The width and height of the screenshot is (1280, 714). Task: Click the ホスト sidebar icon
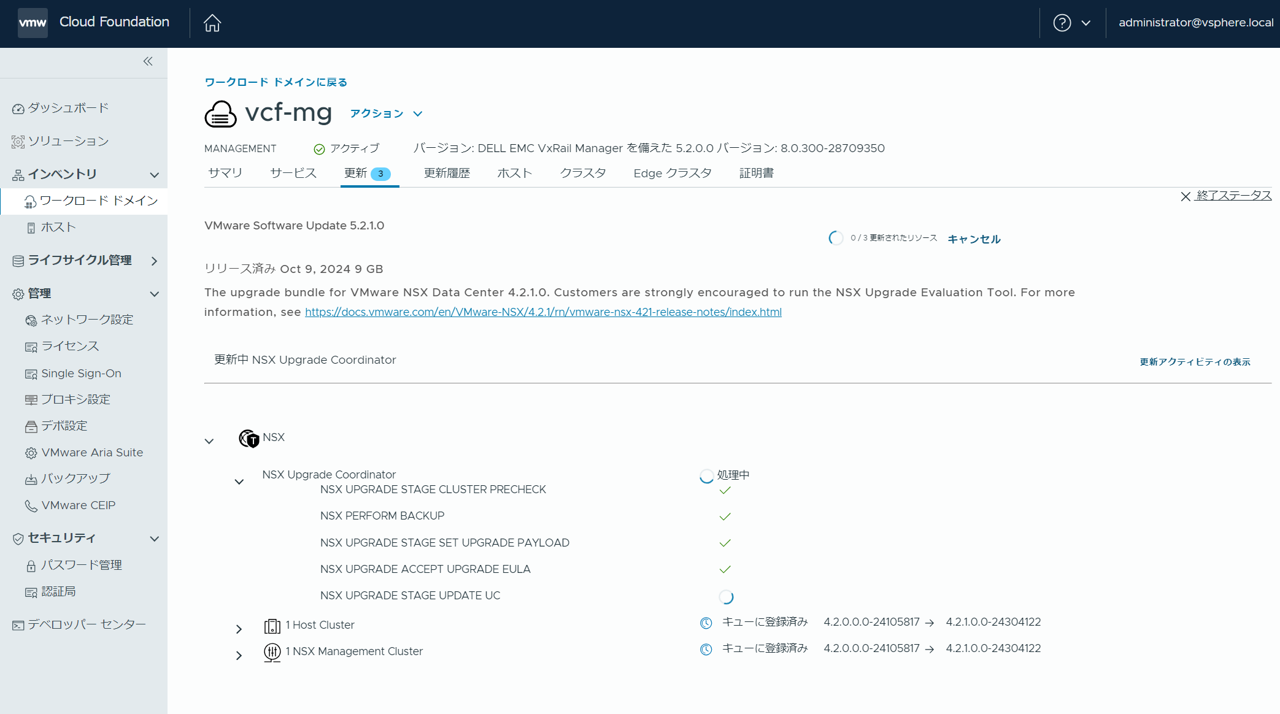click(x=31, y=228)
